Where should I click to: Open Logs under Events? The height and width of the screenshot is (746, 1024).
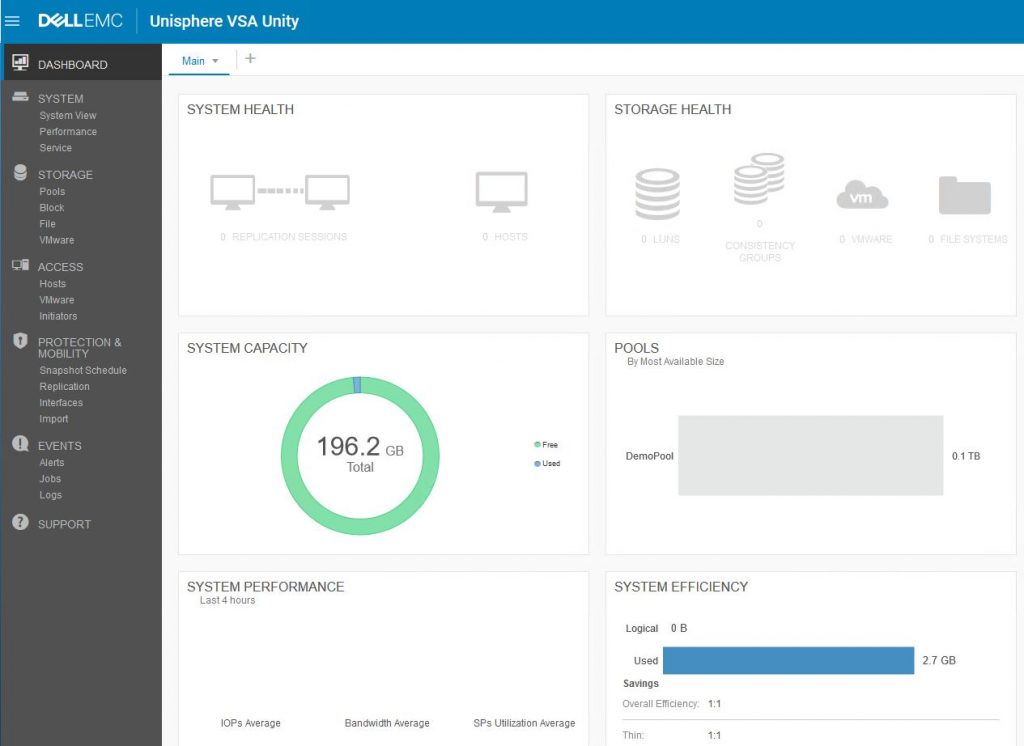tap(50, 495)
